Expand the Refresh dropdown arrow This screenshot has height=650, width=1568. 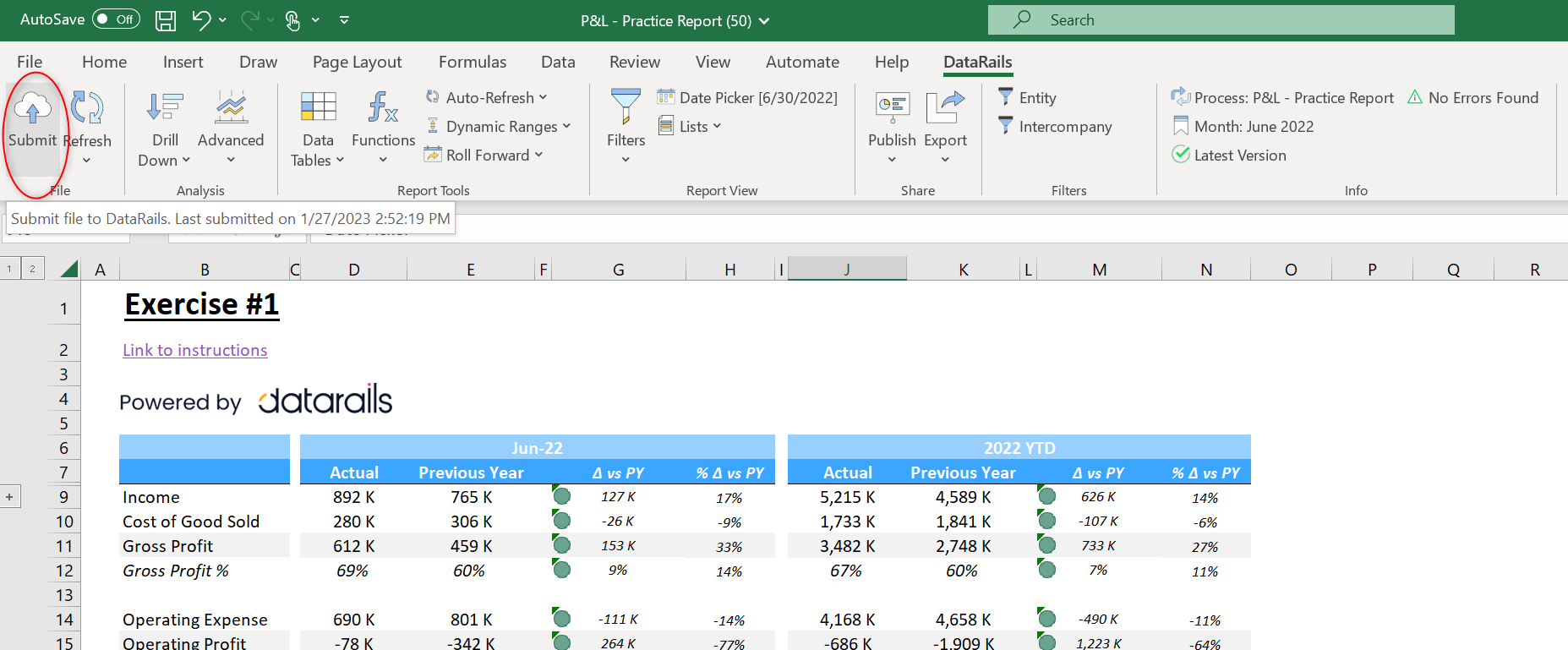[86, 161]
